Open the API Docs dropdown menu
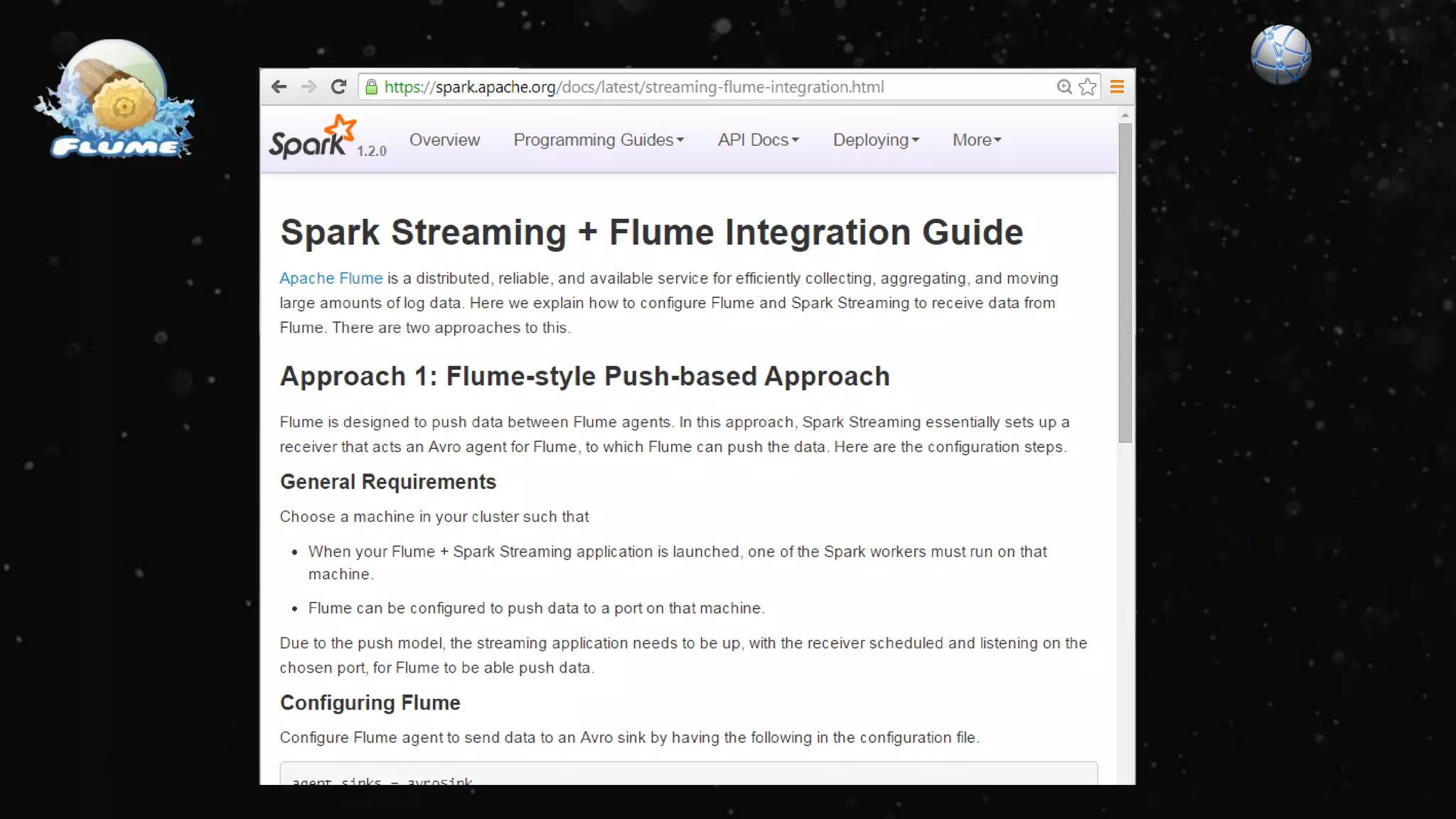This screenshot has height=819, width=1456. click(758, 140)
